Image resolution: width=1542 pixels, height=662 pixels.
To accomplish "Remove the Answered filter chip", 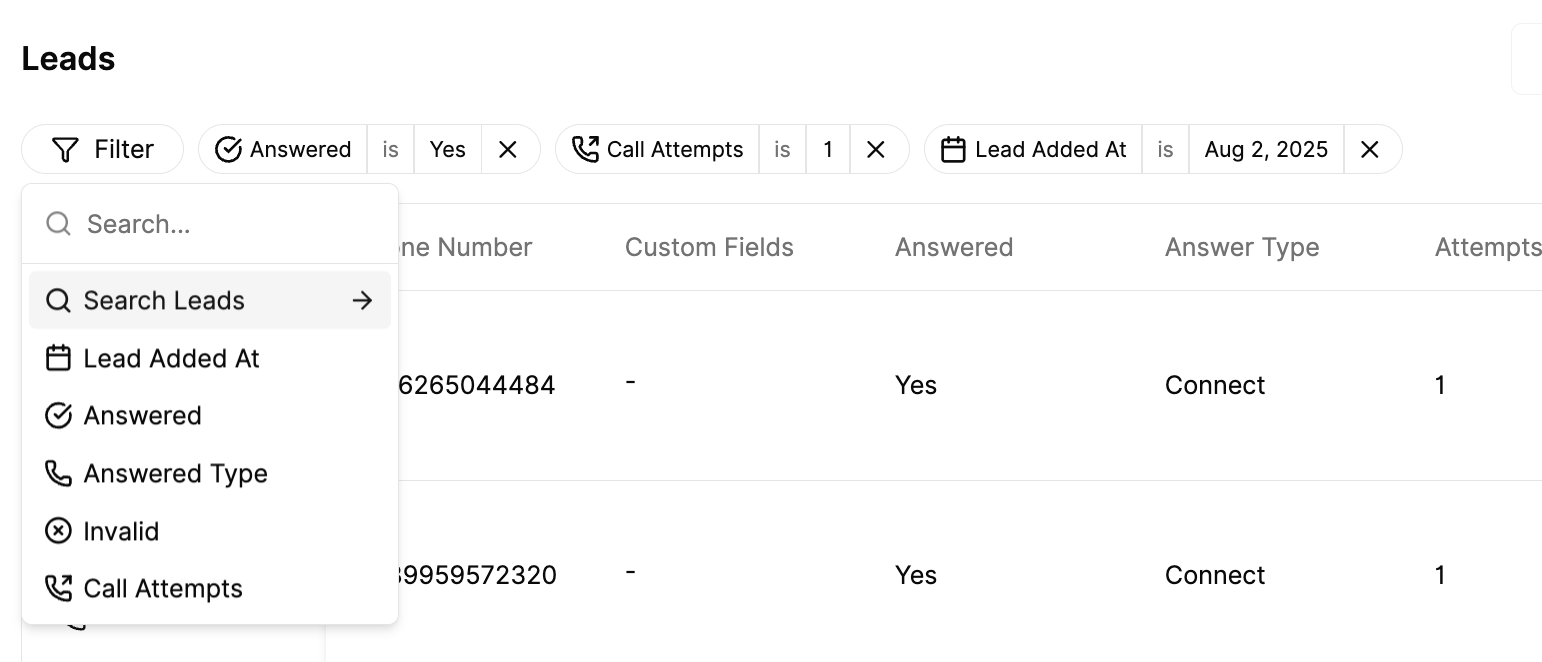I will [x=508, y=150].
